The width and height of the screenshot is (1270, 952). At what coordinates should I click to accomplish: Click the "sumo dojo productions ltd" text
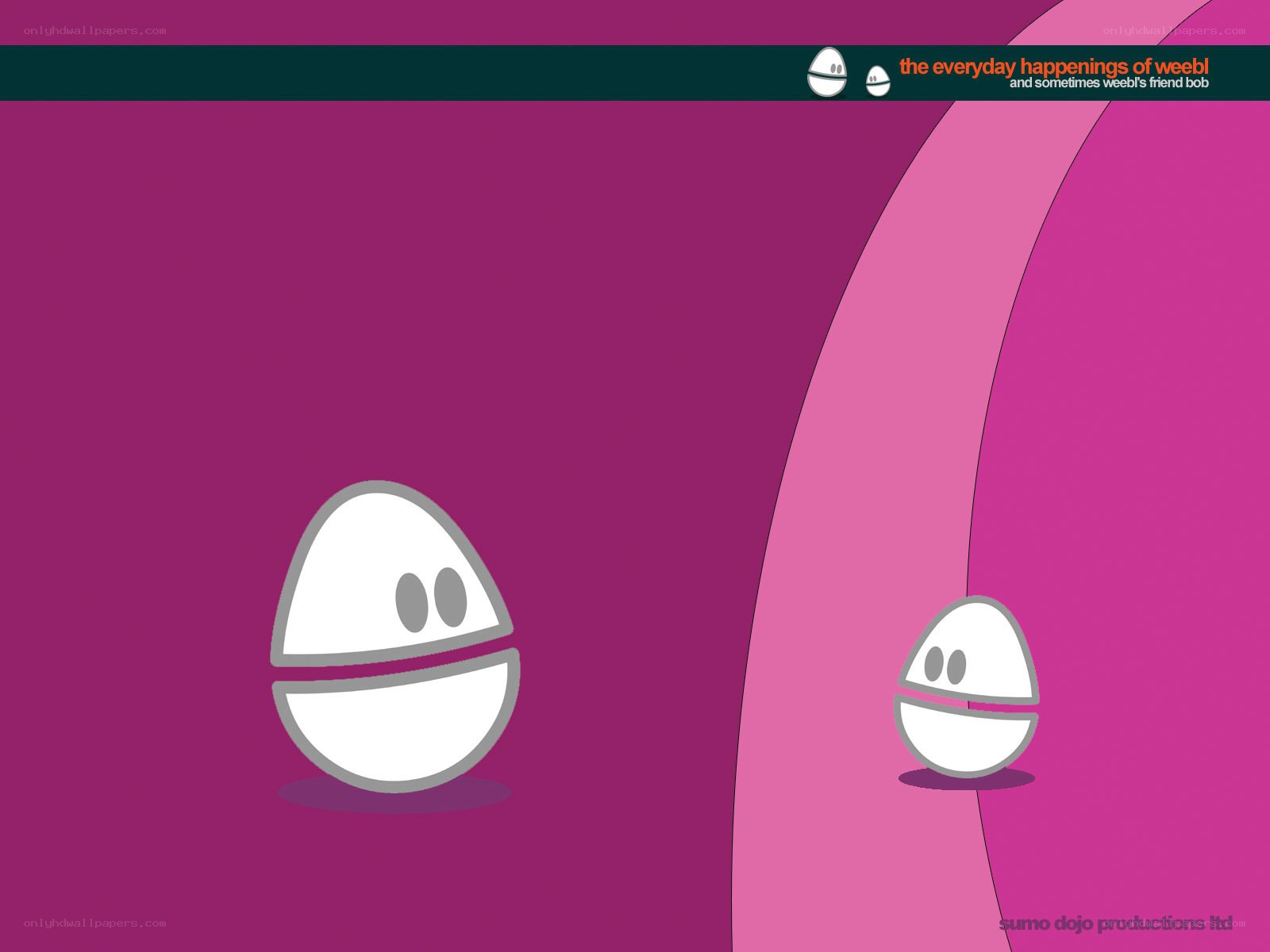[x=1115, y=923]
